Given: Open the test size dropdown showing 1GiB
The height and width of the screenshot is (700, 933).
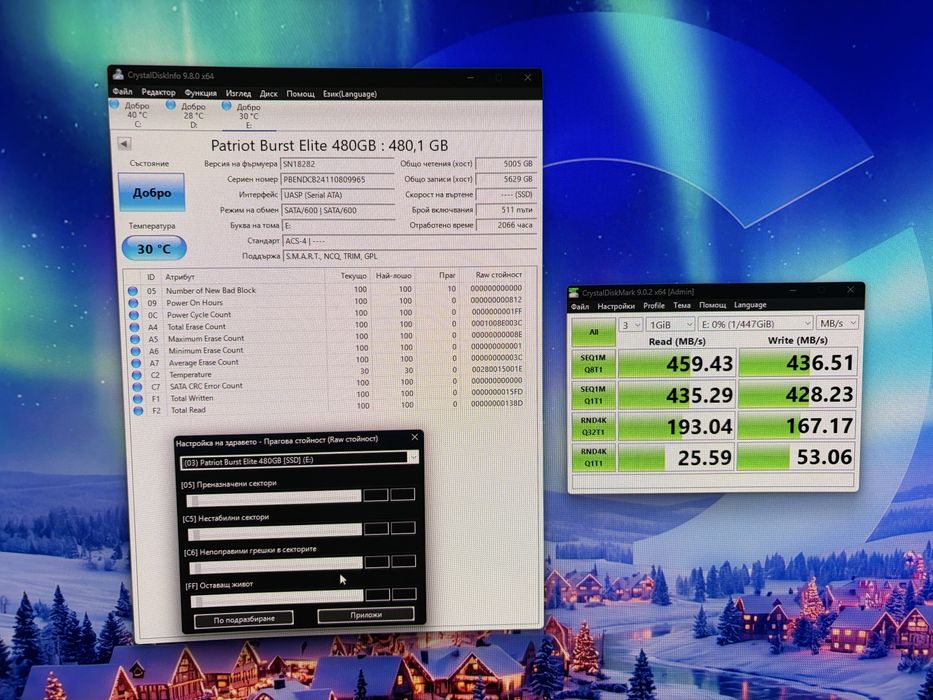Looking at the screenshot, I should click(671, 324).
